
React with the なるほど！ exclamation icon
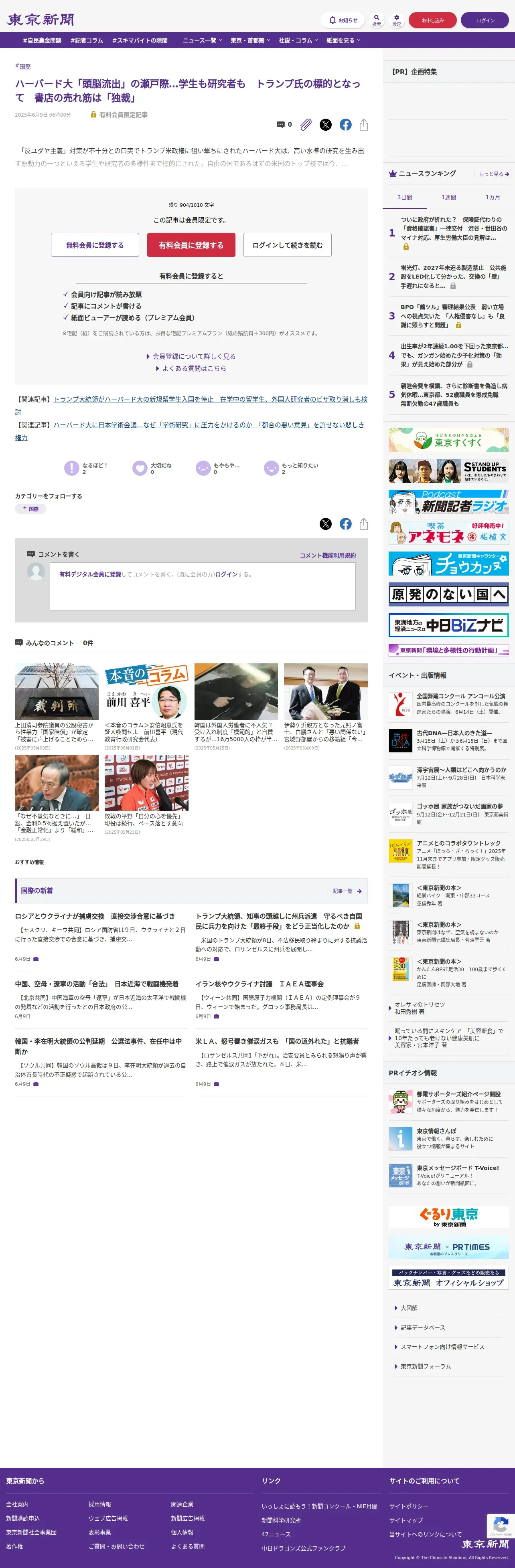point(72,467)
